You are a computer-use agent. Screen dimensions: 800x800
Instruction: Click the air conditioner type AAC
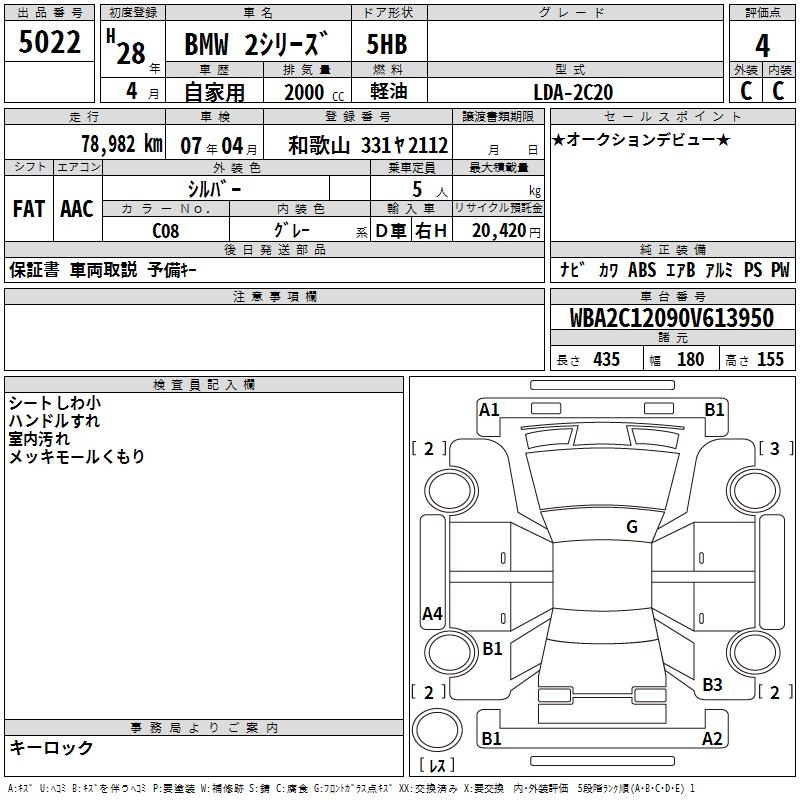coord(77,209)
